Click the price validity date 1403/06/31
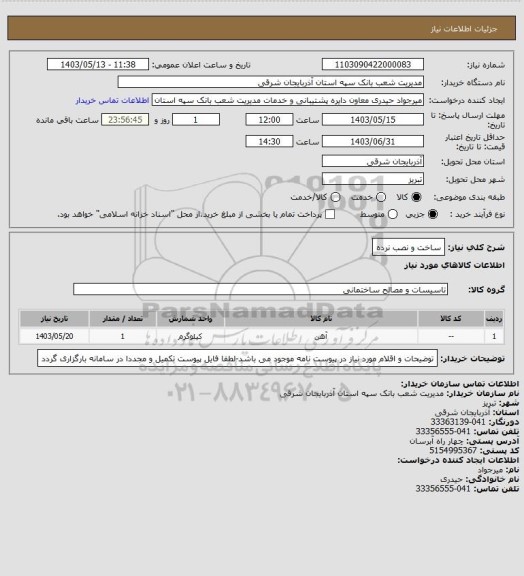This screenshot has width=524, height=576. [x=373, y=141]
